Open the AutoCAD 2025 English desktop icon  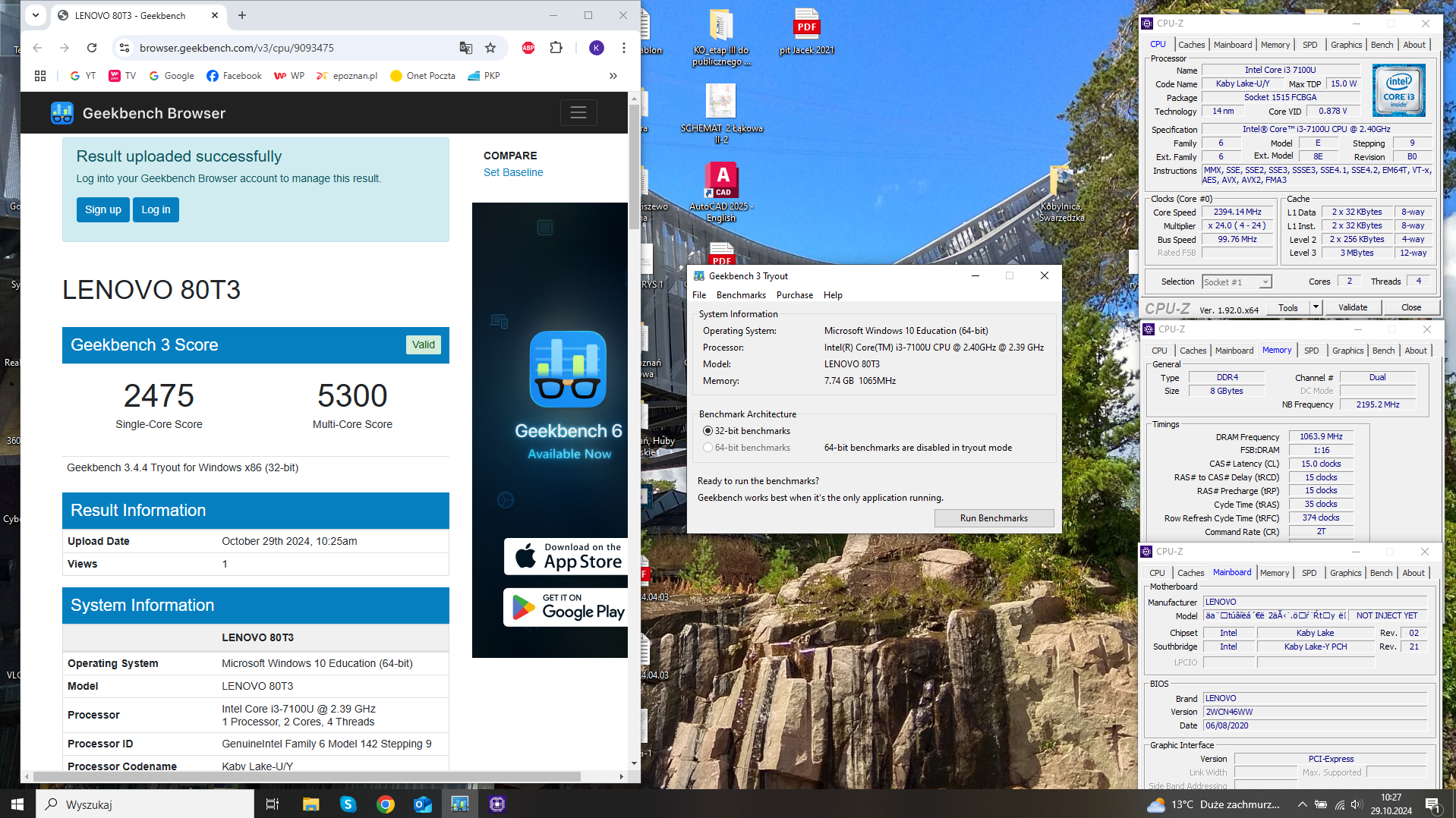pyautogui.click(x=722, y=192)
